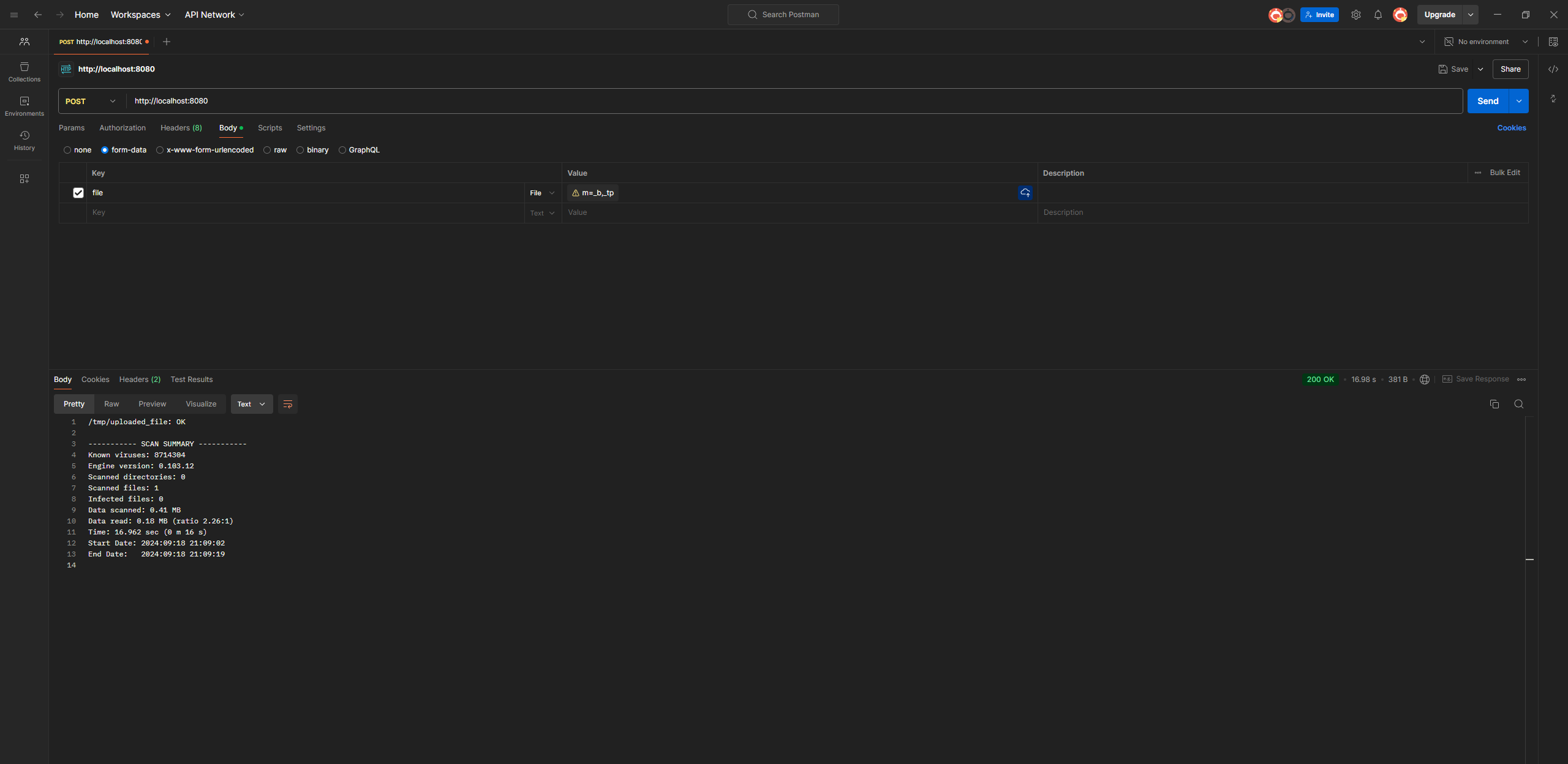Screen dimensions: 1568x764
Task: Open the Cookies link
Action: click(1512, 128)
